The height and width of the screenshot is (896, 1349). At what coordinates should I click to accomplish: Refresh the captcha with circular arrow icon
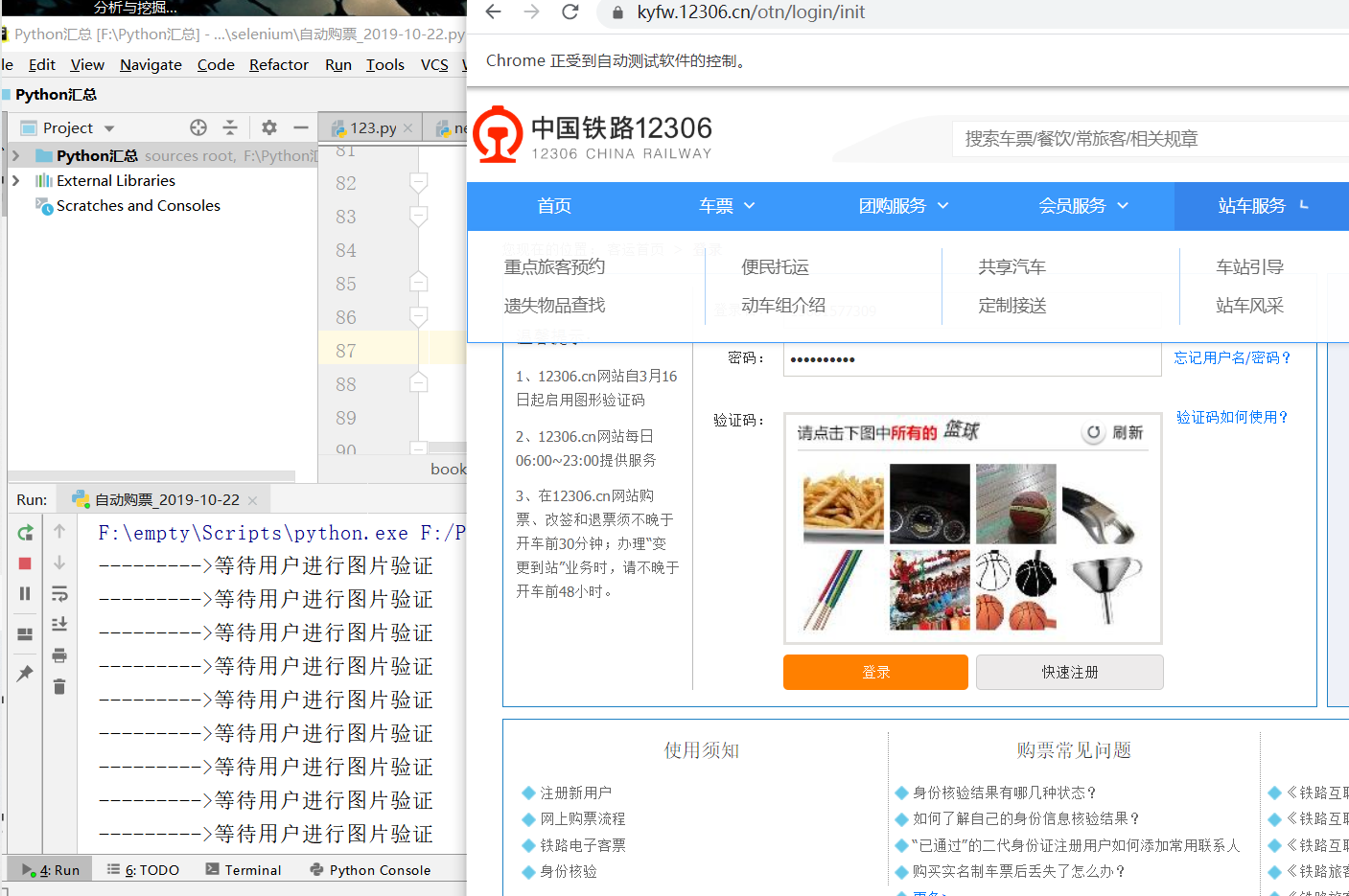tap(1094, 431)
